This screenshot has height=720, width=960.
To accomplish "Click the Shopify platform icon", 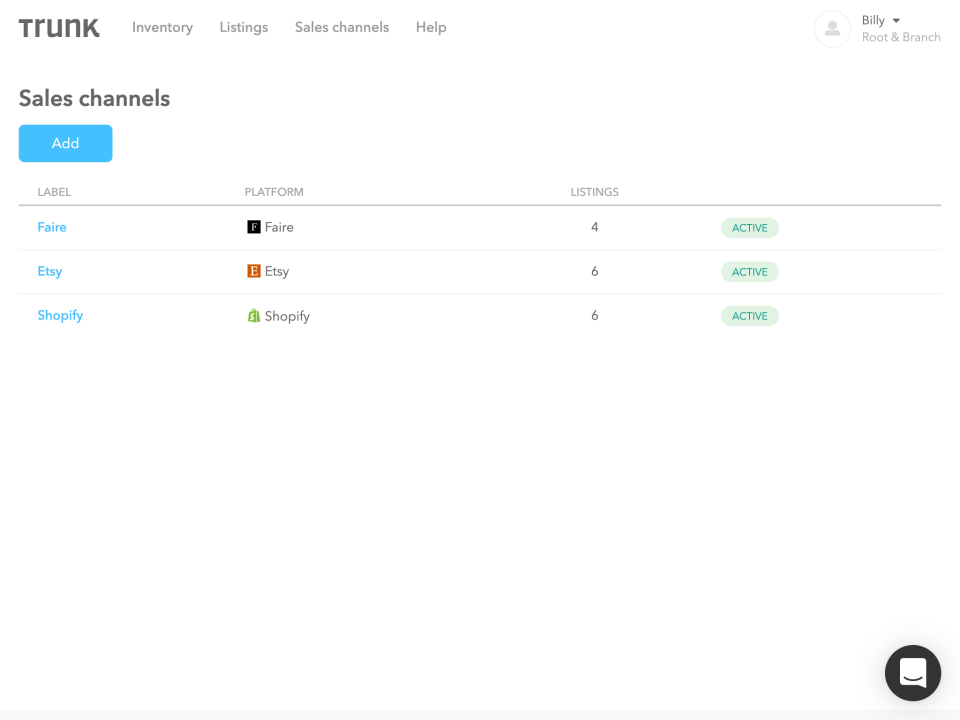I will coord(254,316).
